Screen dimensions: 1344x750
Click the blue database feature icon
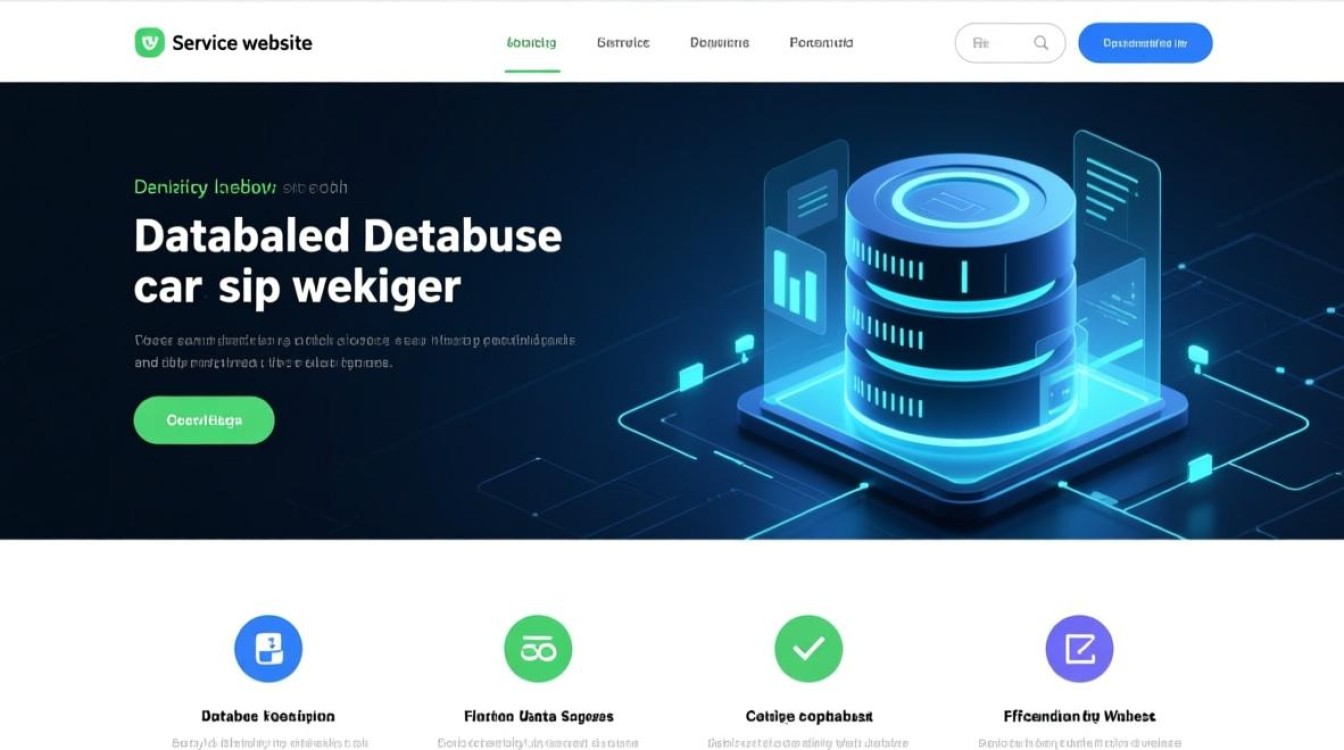268,649
